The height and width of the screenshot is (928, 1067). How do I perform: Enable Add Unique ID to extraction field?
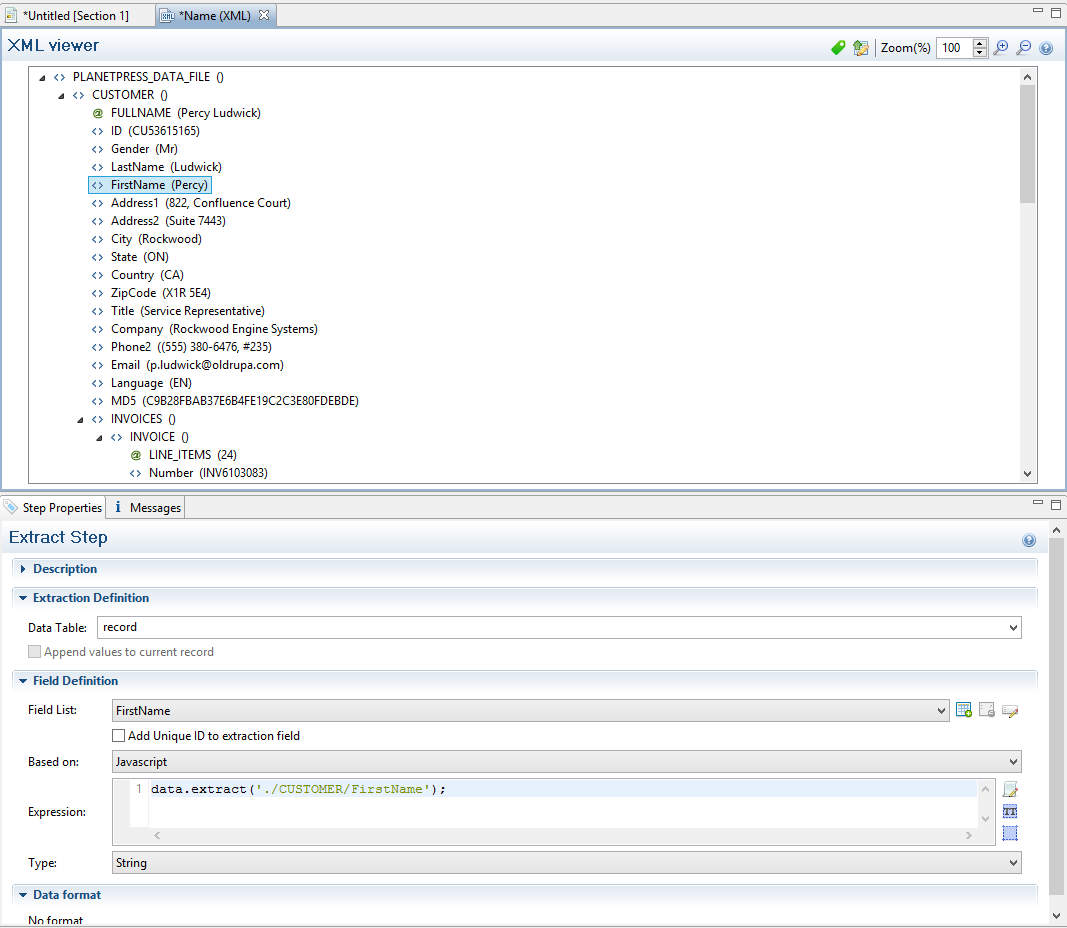tap(119, 736)
